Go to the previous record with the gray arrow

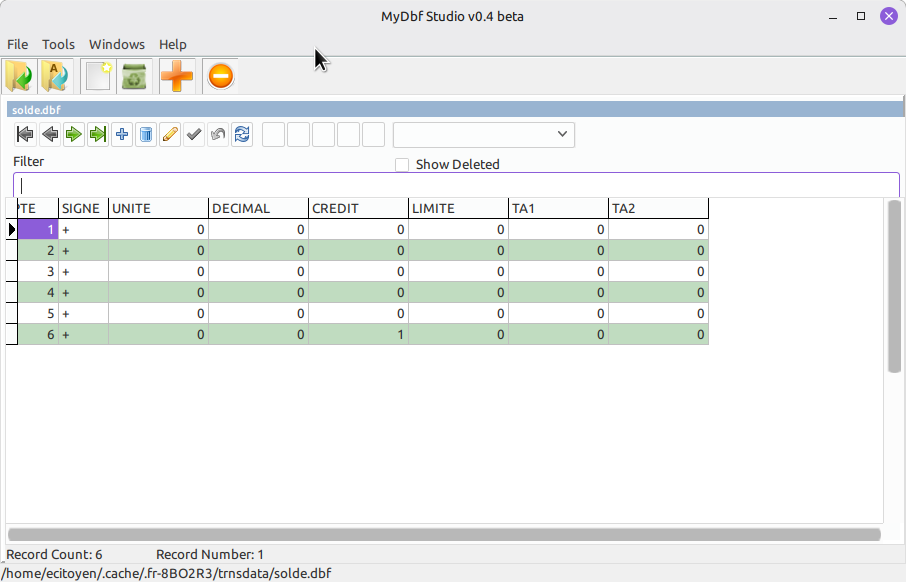[x=50, y=135]
